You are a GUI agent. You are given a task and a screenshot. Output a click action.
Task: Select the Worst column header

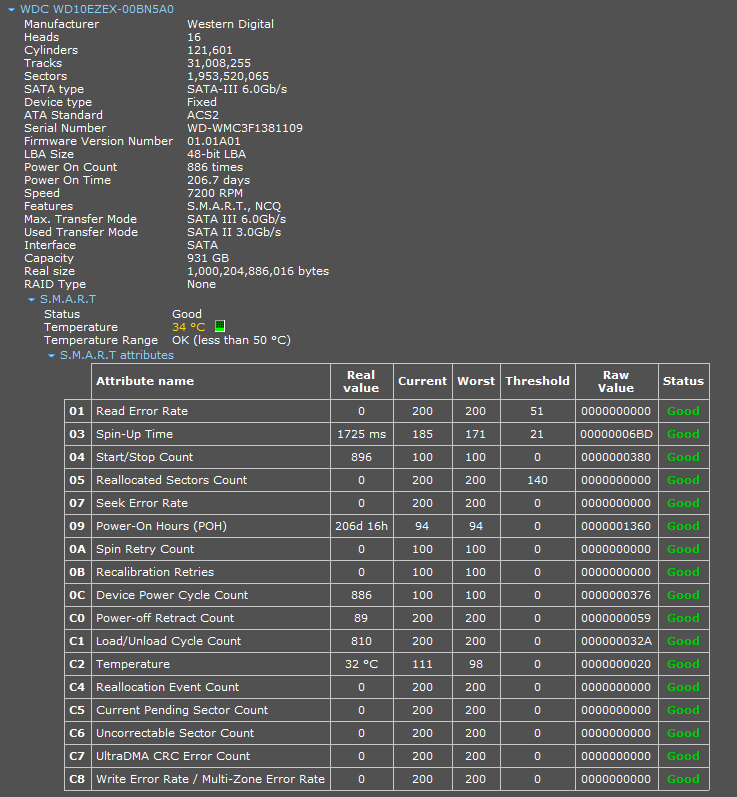click(x=476, y=381)
